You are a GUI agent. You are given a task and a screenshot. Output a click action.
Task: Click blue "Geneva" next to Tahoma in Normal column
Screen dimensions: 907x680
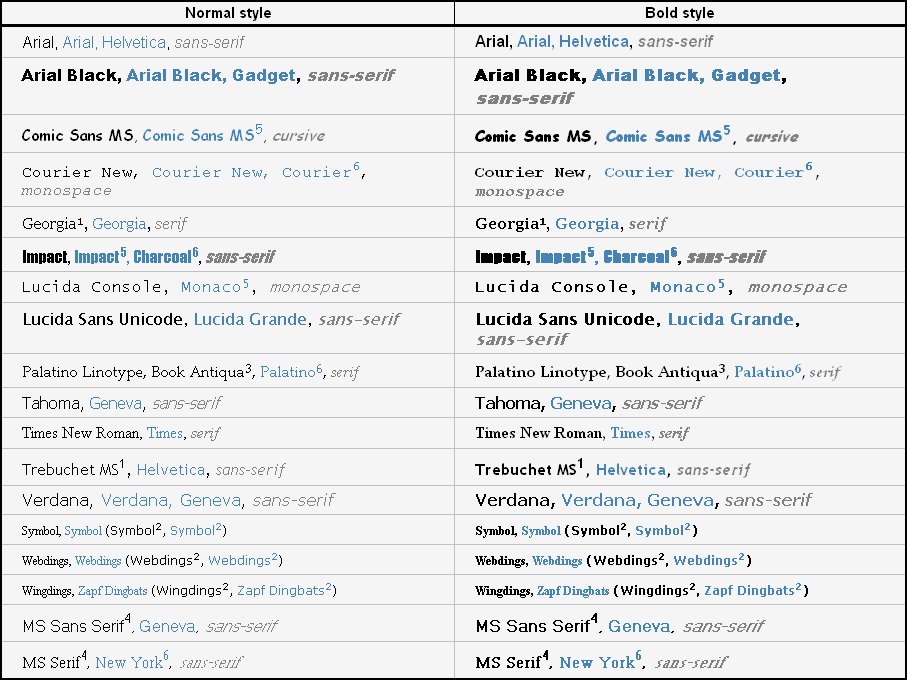point(116,403)
